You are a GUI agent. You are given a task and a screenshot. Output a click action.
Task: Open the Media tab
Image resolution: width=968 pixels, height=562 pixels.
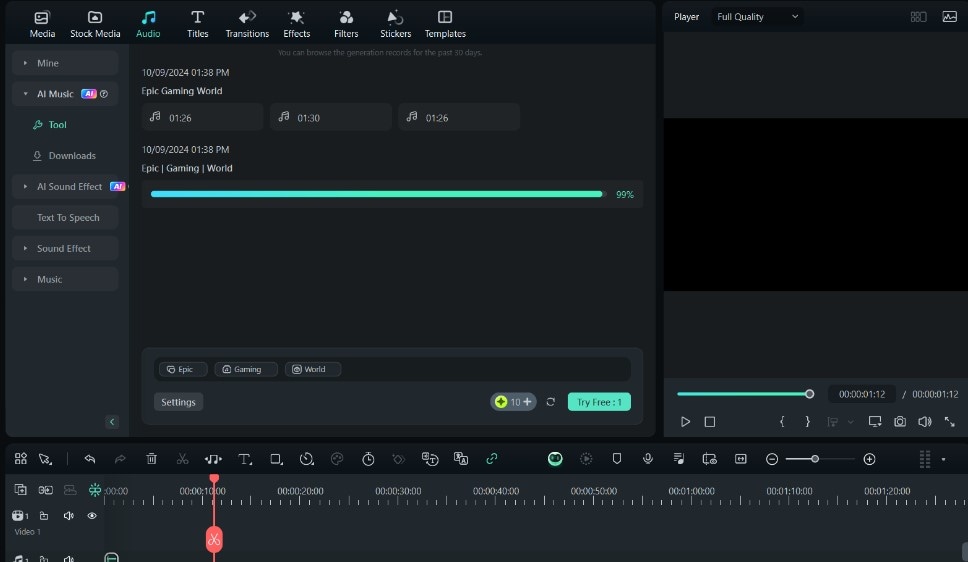click(x=42, y=25)
